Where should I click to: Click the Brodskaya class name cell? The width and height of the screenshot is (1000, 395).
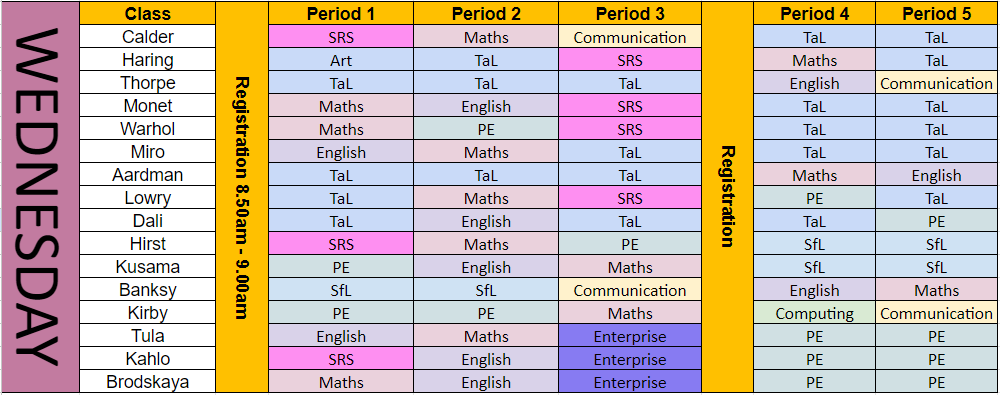click(x=147, y=382)
